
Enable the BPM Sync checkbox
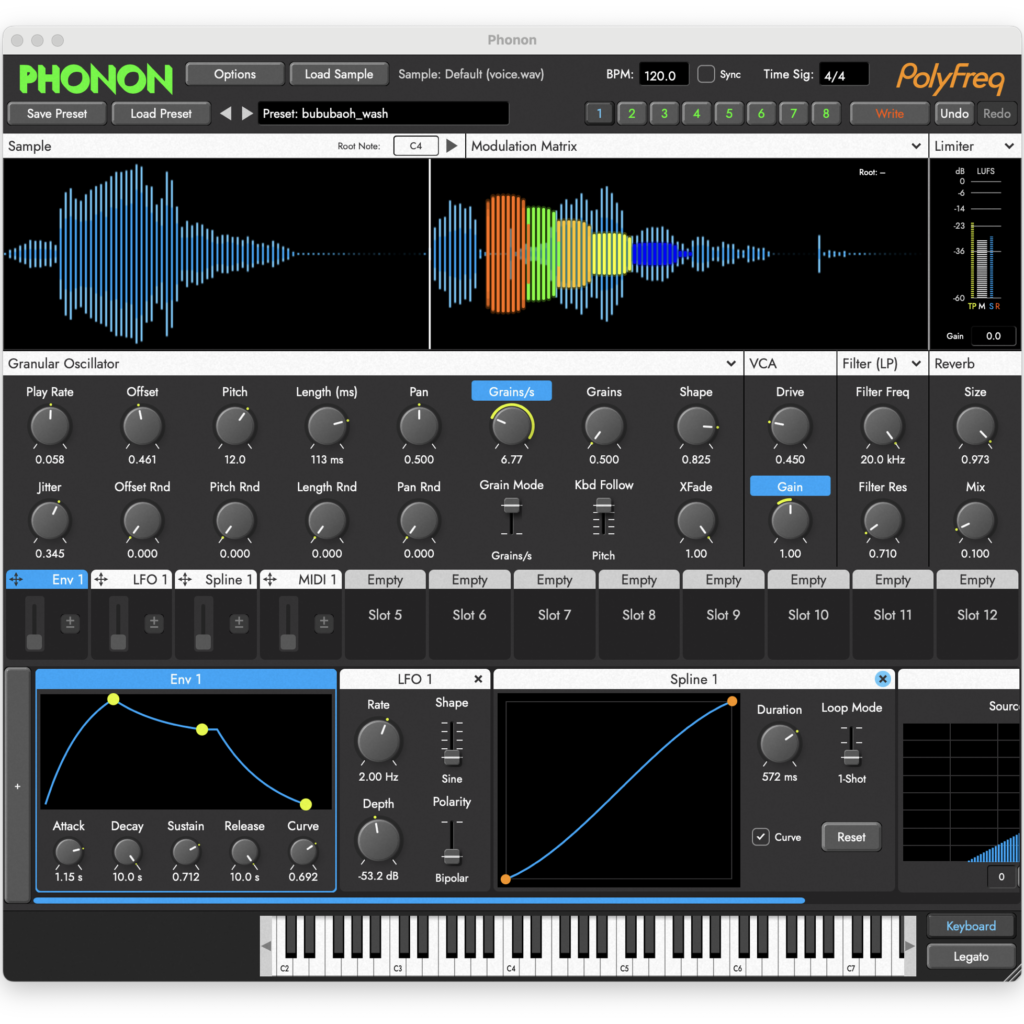[x=705, y=74]
